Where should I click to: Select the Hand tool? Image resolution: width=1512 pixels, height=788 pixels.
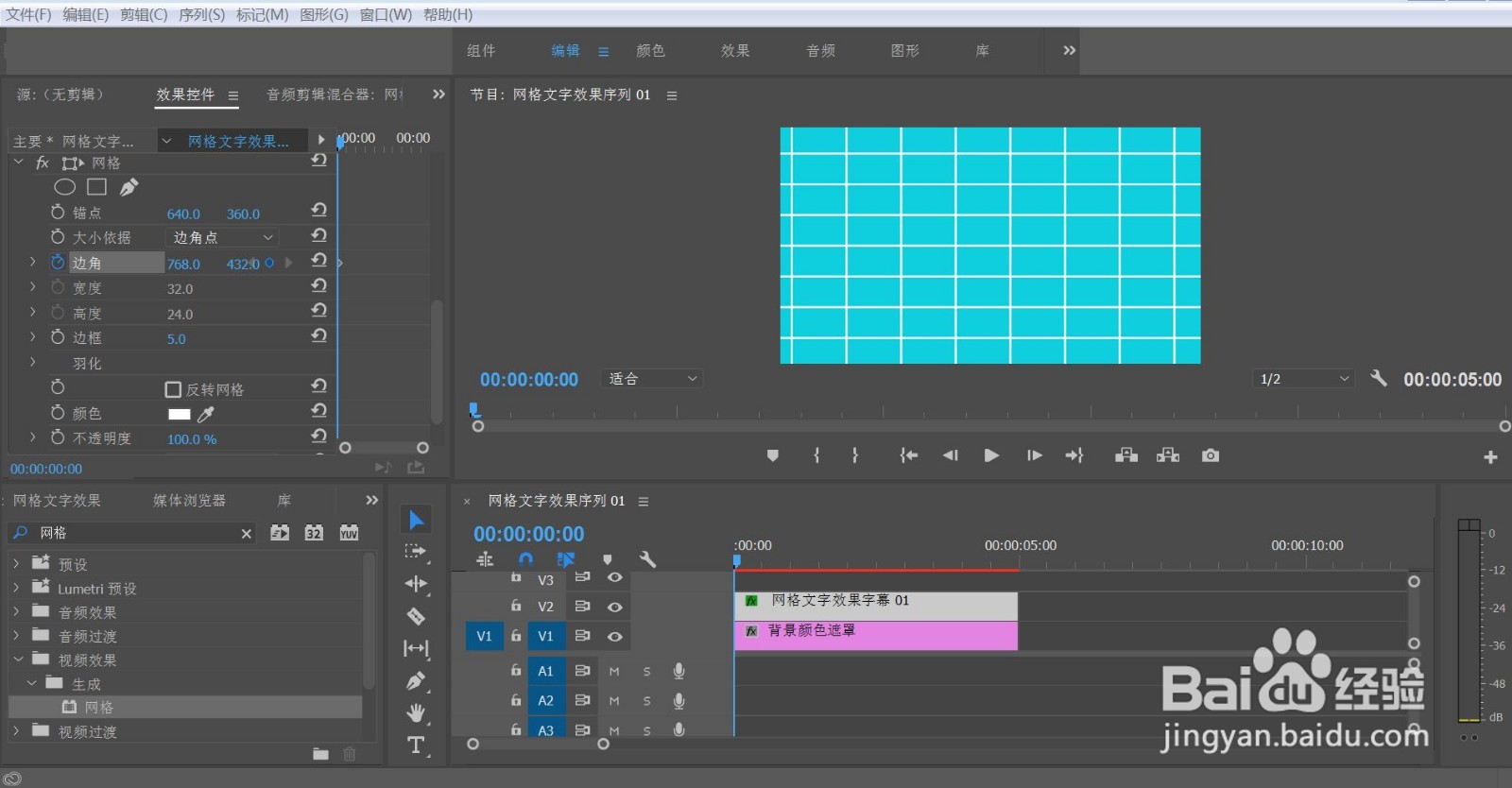pos(416,712)
